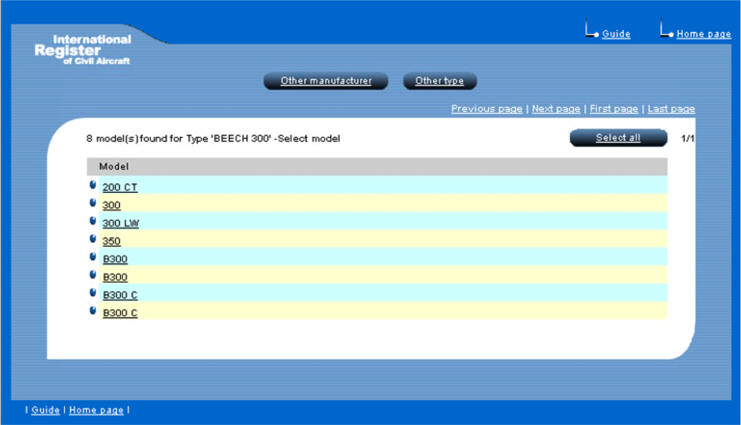Click the bullet icon beside 300 LW

[93, 221]
